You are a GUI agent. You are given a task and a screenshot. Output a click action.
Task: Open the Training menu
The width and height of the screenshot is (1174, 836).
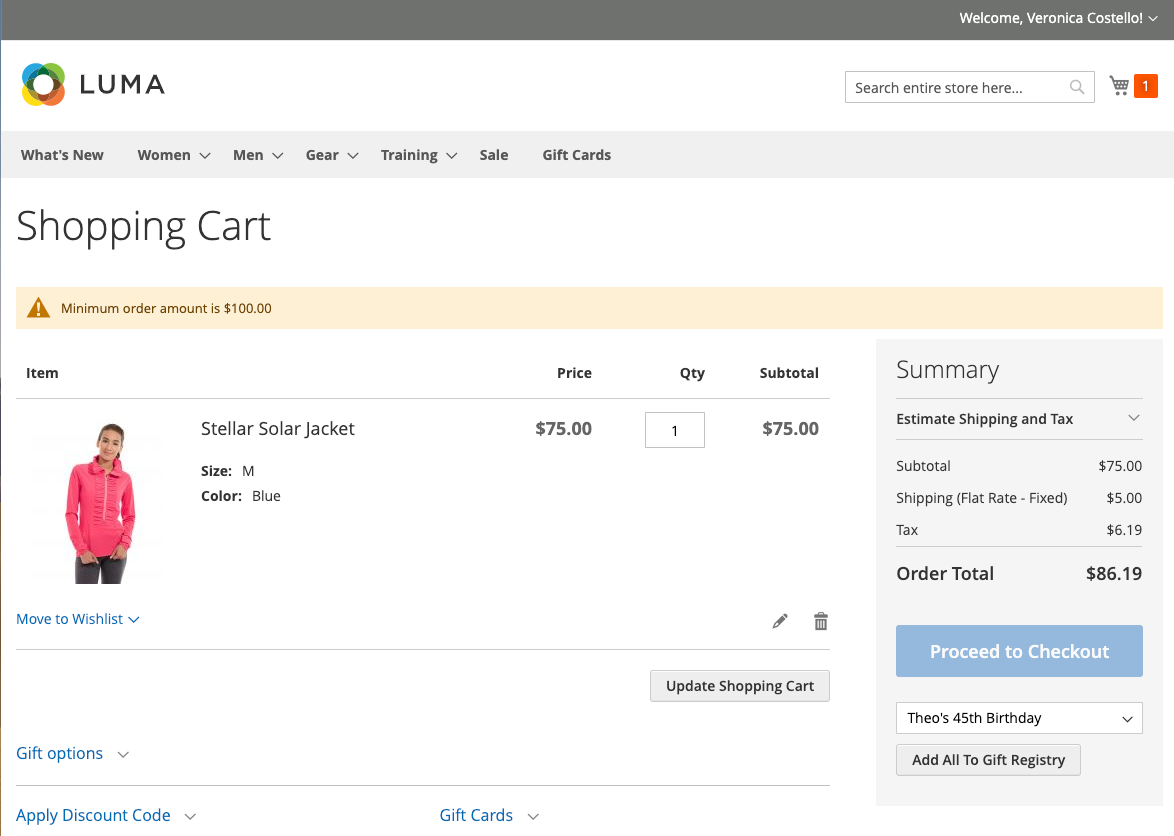[x=419, y=155]
